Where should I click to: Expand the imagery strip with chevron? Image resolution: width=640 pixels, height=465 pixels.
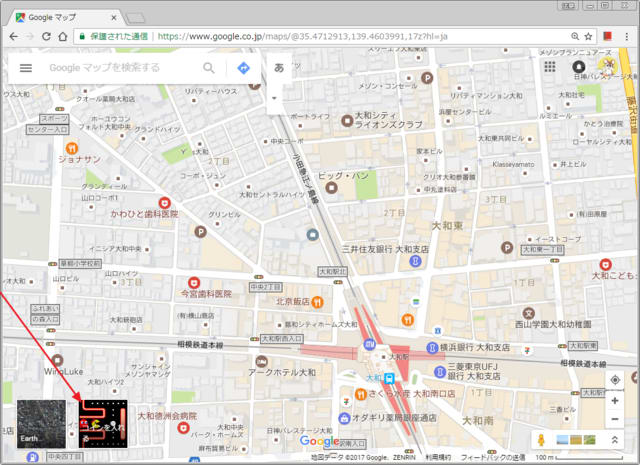pos(614,440)
